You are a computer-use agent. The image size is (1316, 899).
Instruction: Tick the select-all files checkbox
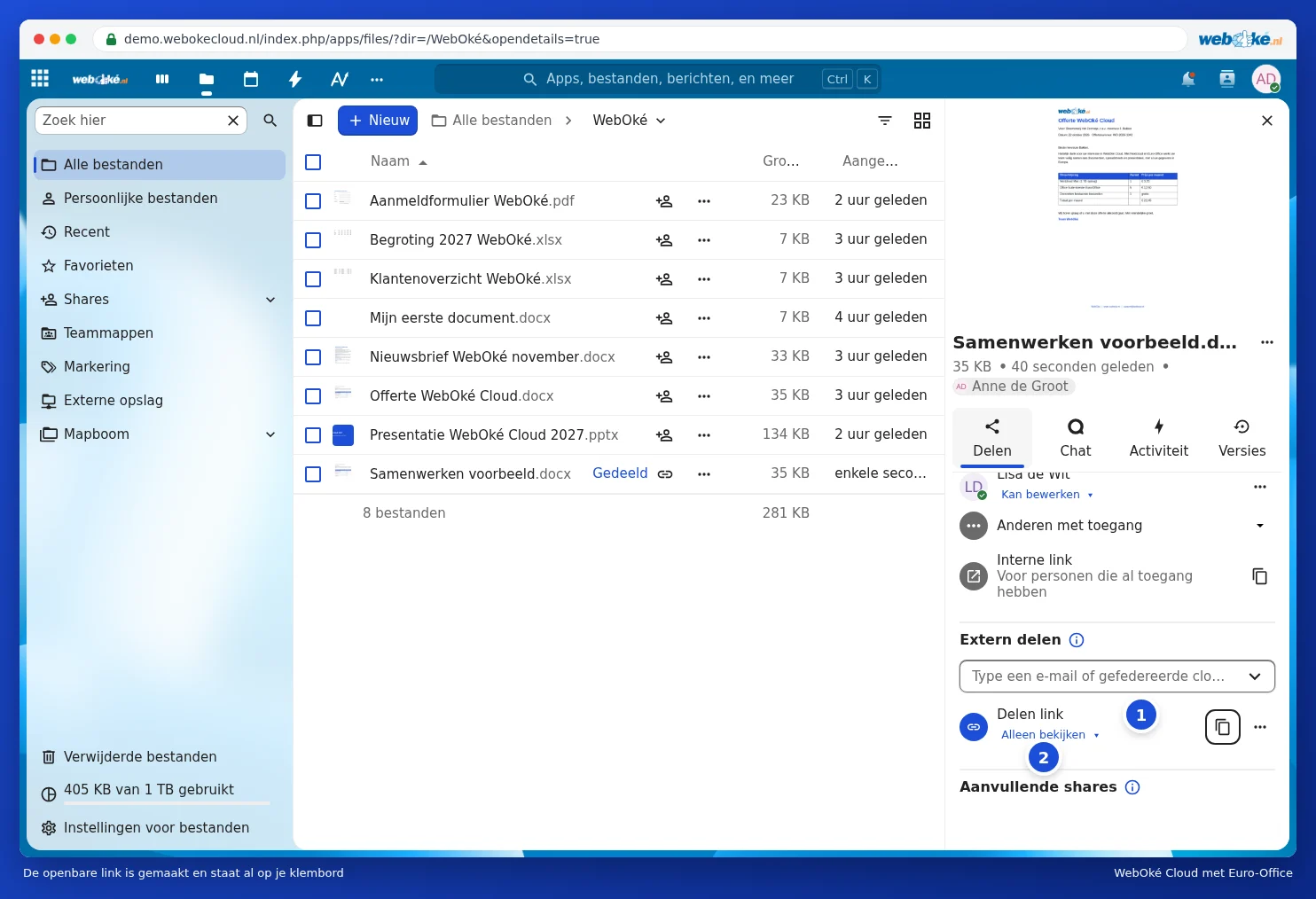[313, 162]
